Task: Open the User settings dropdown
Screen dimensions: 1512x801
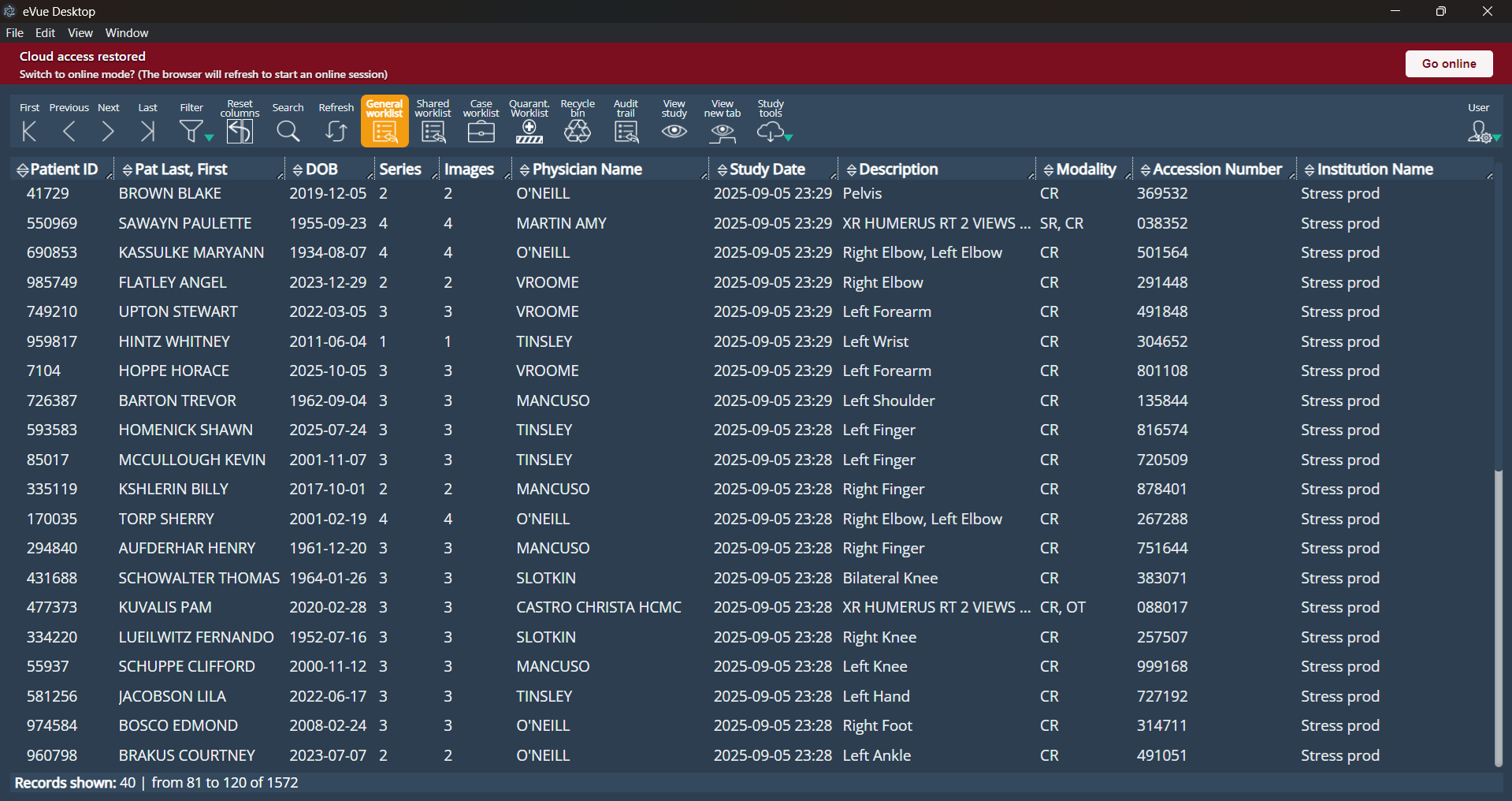Action: coord(1496,137)
